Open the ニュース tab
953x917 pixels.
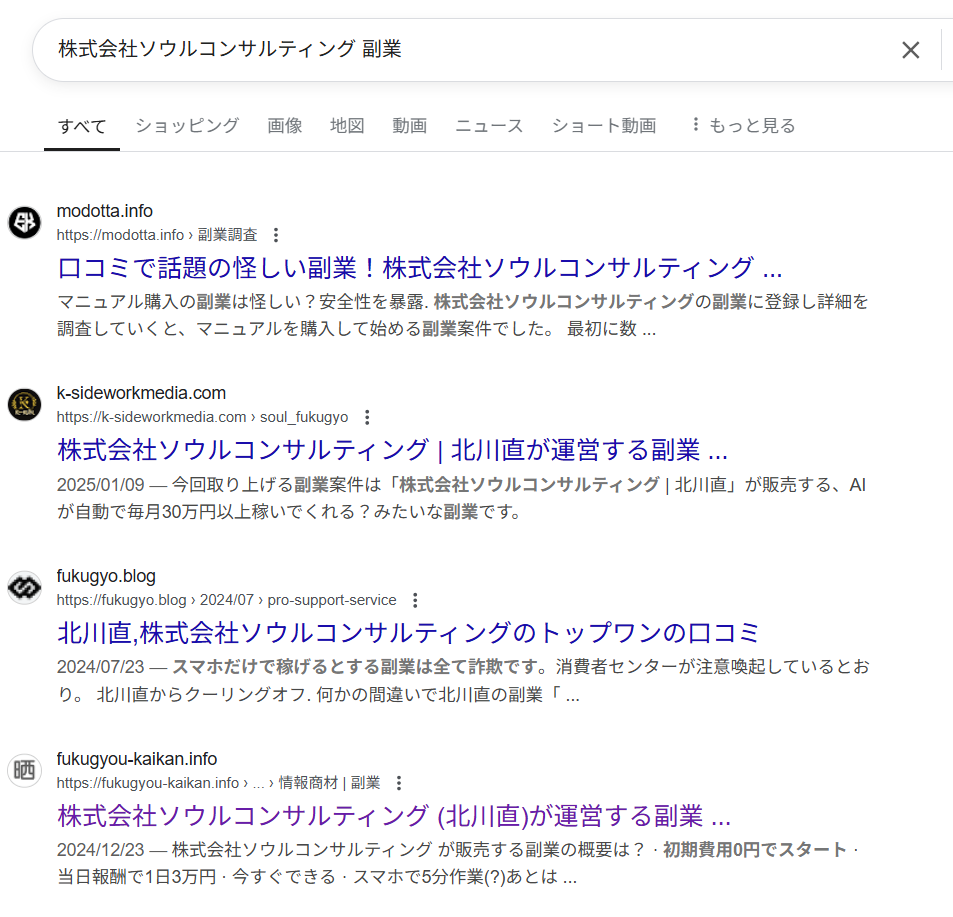[489, 126]
